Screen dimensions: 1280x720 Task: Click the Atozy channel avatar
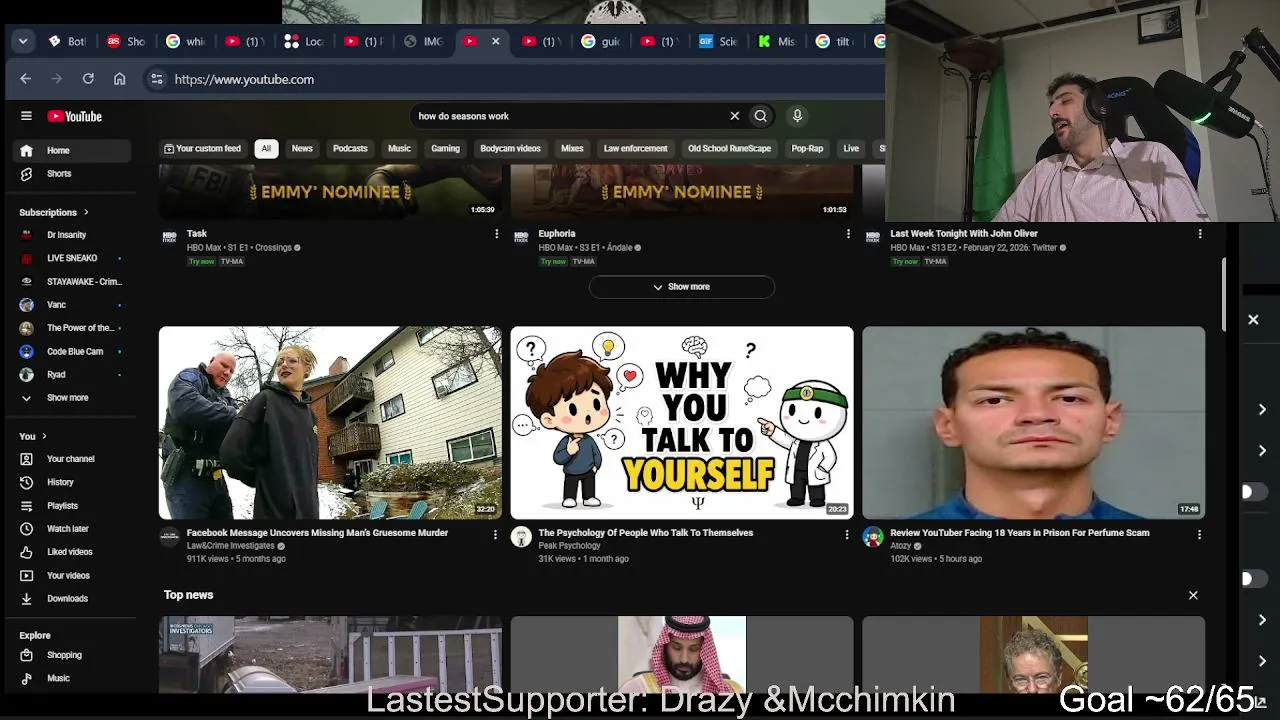(x=873, y=537)
